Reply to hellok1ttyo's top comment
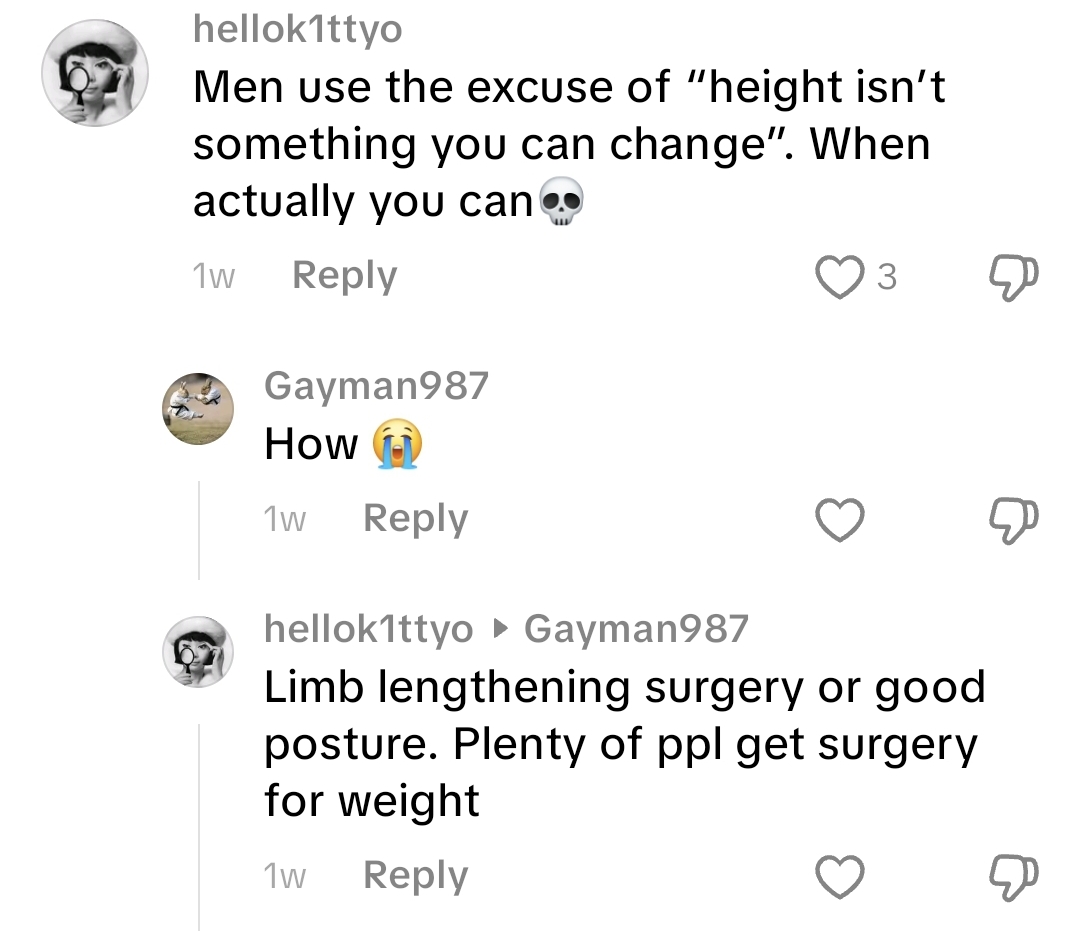The image size is (1080, 931). tap(344, 276)
